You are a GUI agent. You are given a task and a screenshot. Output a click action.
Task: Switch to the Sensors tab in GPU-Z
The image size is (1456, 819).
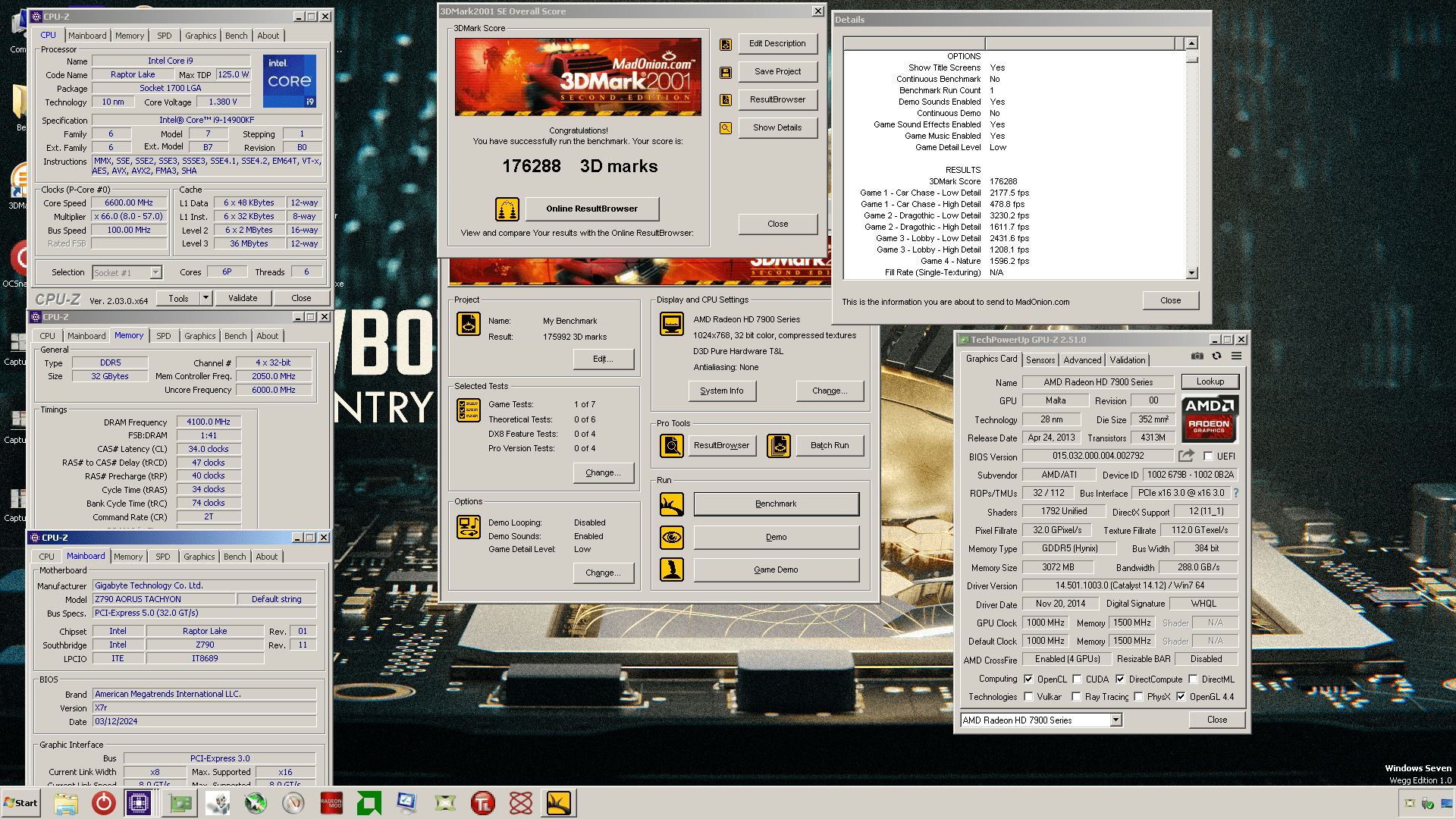click(1040, 360)
